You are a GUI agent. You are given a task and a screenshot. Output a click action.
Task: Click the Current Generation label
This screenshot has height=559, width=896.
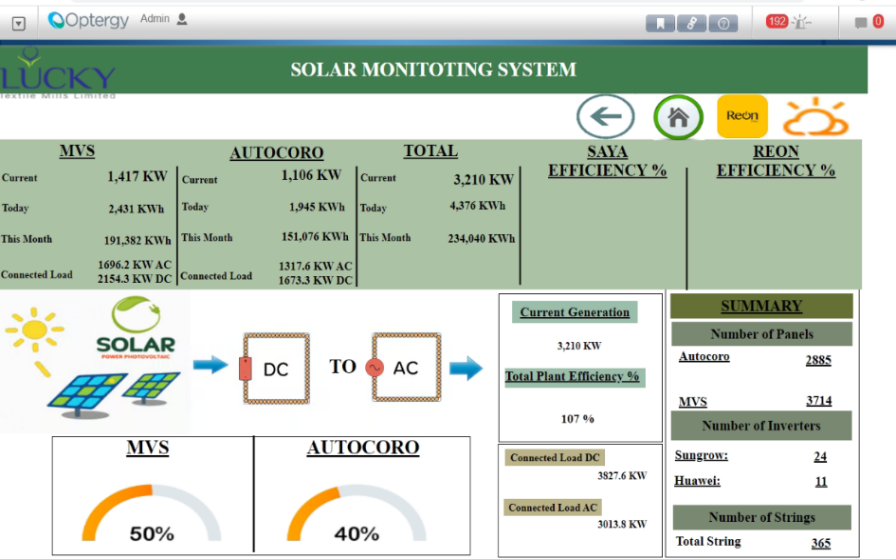click(574, 312)
